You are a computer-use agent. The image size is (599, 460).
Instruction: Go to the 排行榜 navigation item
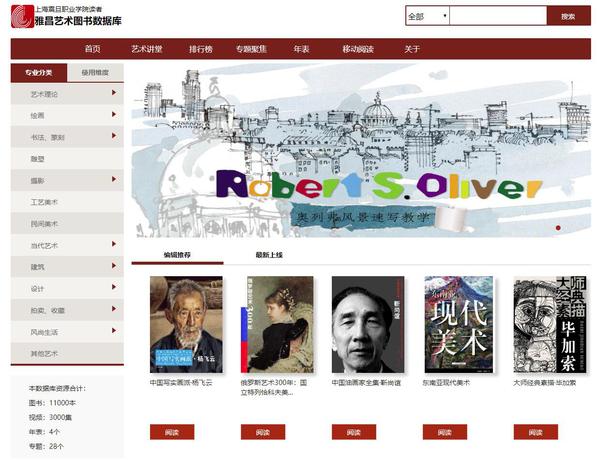point(201,49)
